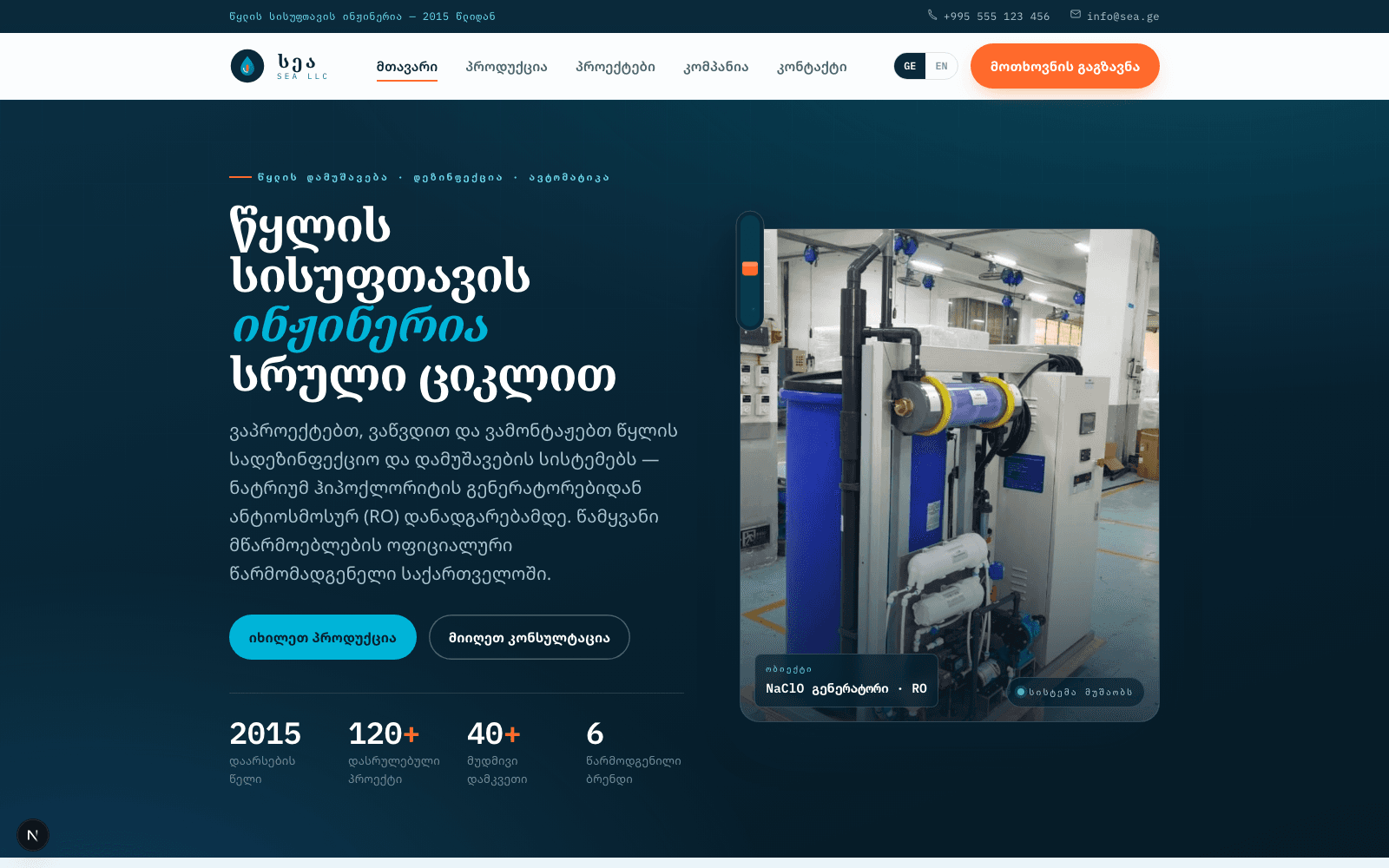Switch language to EN

pos(942,66)
